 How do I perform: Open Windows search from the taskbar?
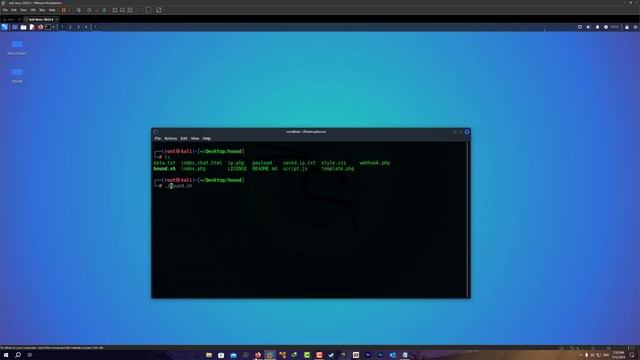18,355
